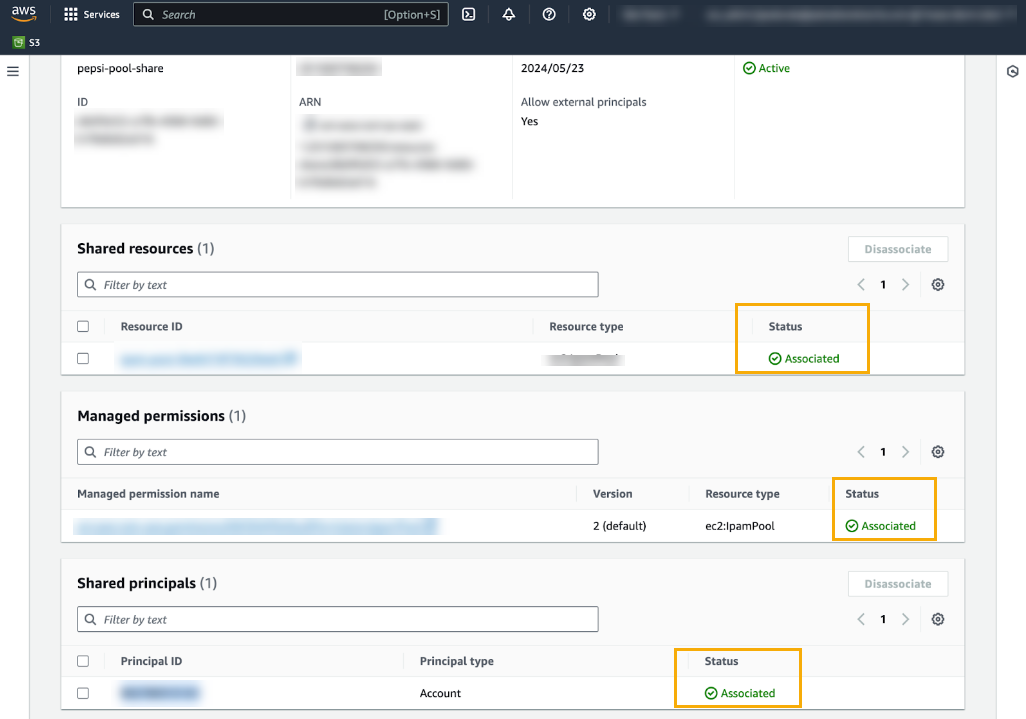The height and width of the screenshot is (719, 1026).
Task: Open the help question mark icon
Action: tap(549, 14)
